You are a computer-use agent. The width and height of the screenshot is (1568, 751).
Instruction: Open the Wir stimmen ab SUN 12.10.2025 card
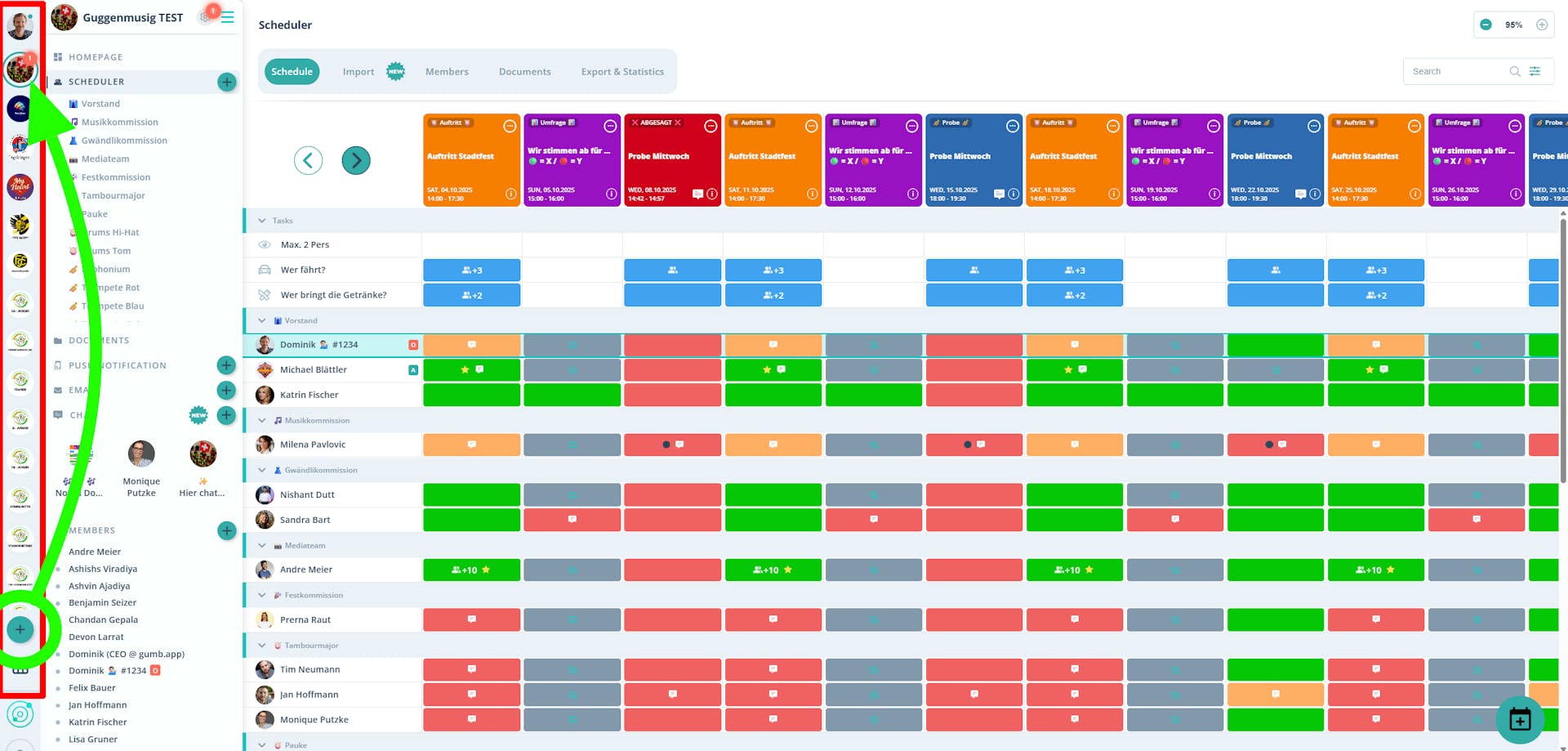[x=873, y=160]
